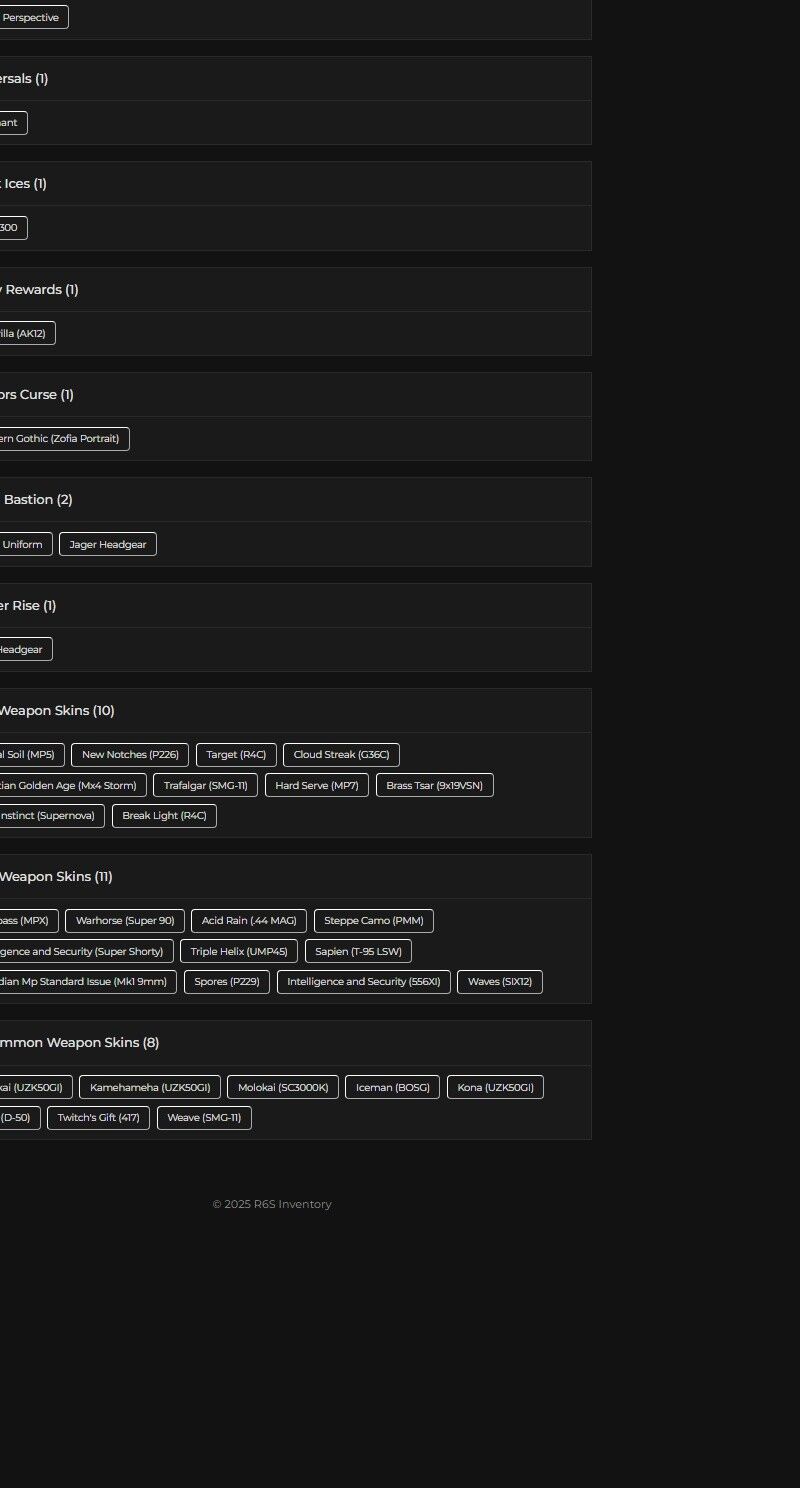This screenshot has height=1488, width=800.
Task: Click Steppe Camo (PMM) tag
Action: (373, 921)
